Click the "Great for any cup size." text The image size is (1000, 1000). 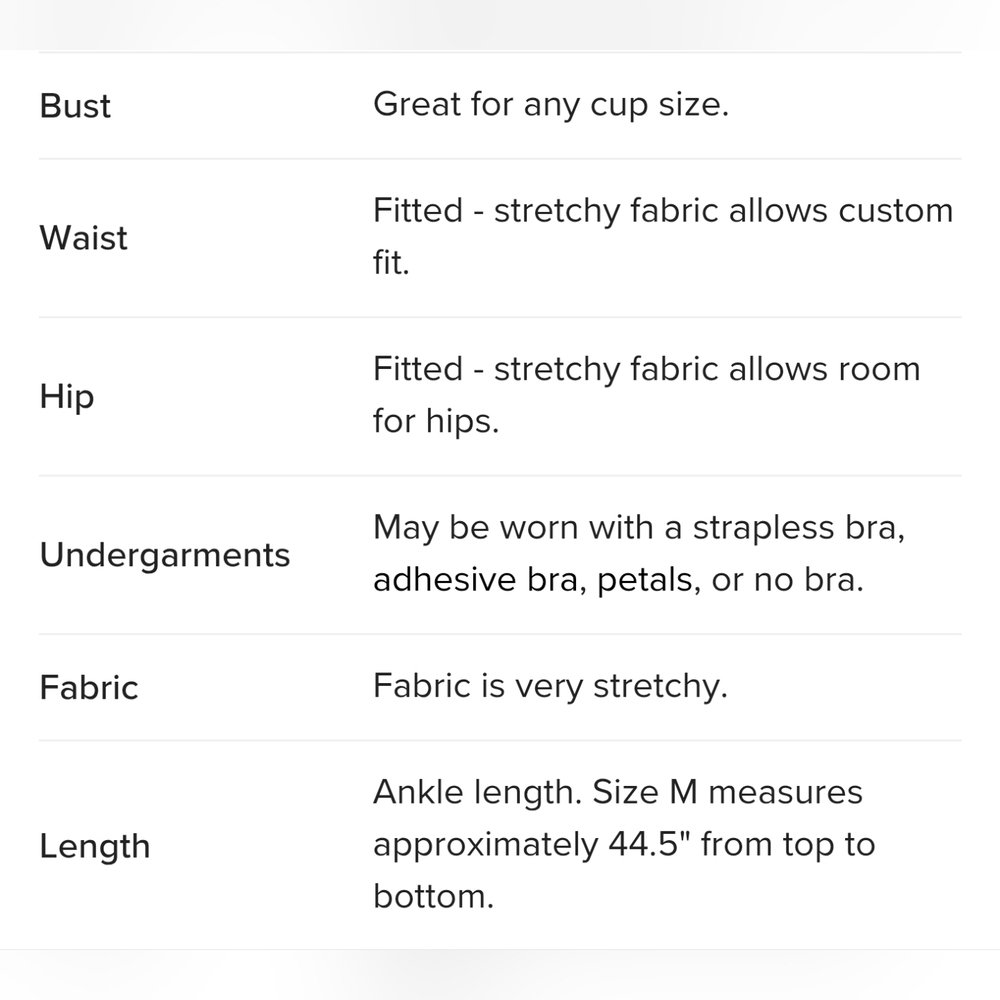tap(550, 104)
